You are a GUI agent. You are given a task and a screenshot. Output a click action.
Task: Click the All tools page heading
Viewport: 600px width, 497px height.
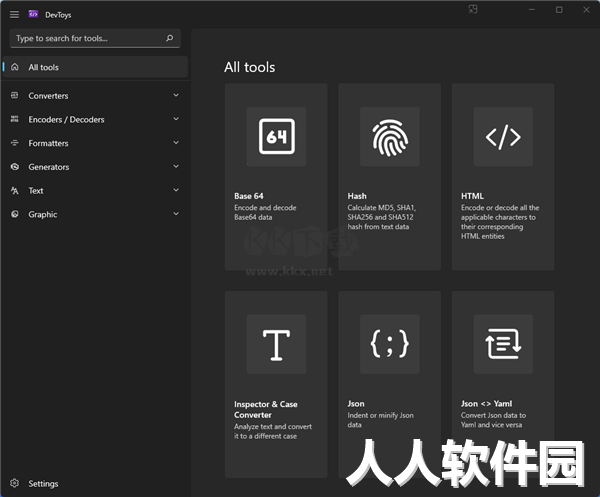[x=249, y=67]
